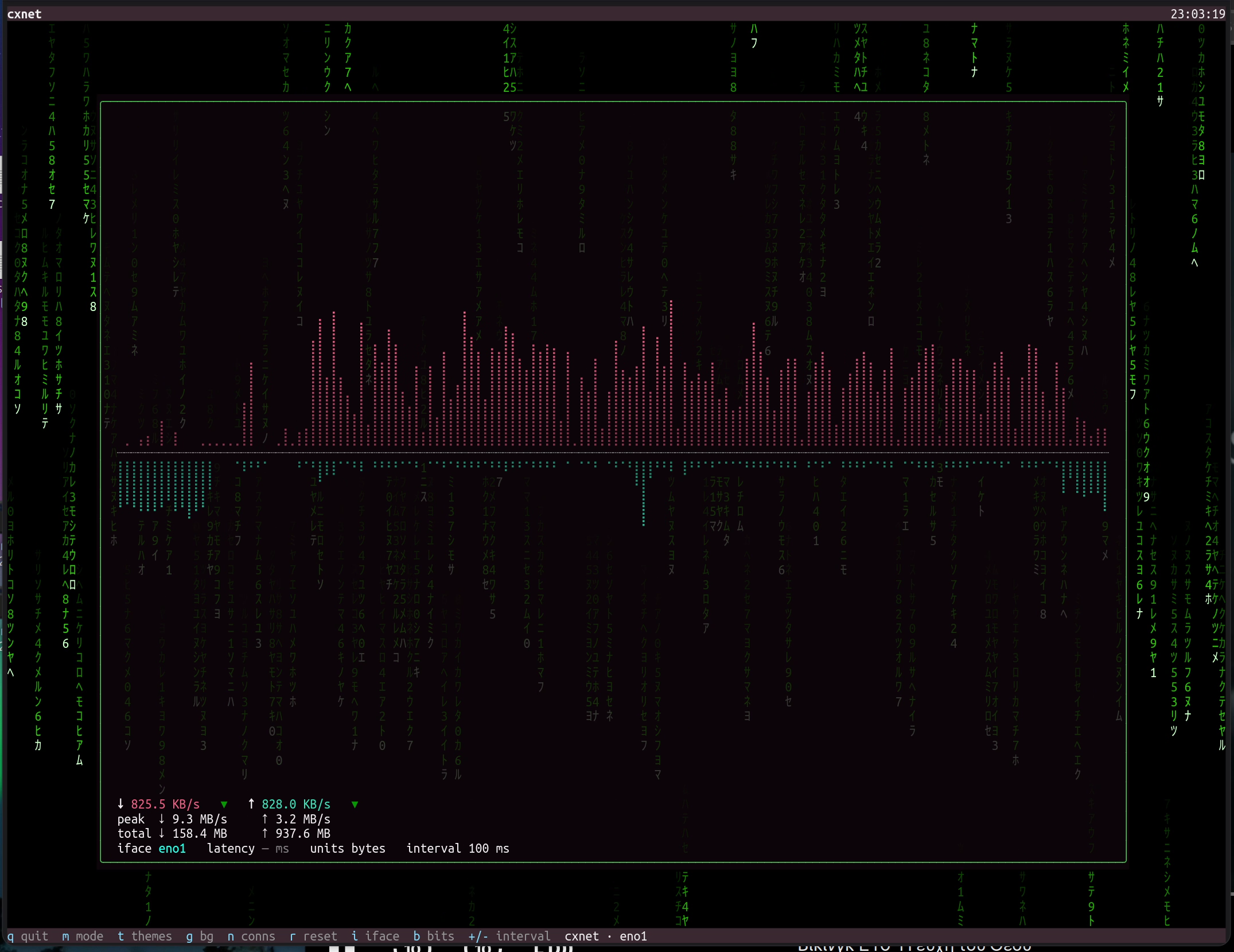This screenshot has height=952, width=1234.
Task: Click the upload rate '828.0 KB/s' value
Action: pos(296,804)
